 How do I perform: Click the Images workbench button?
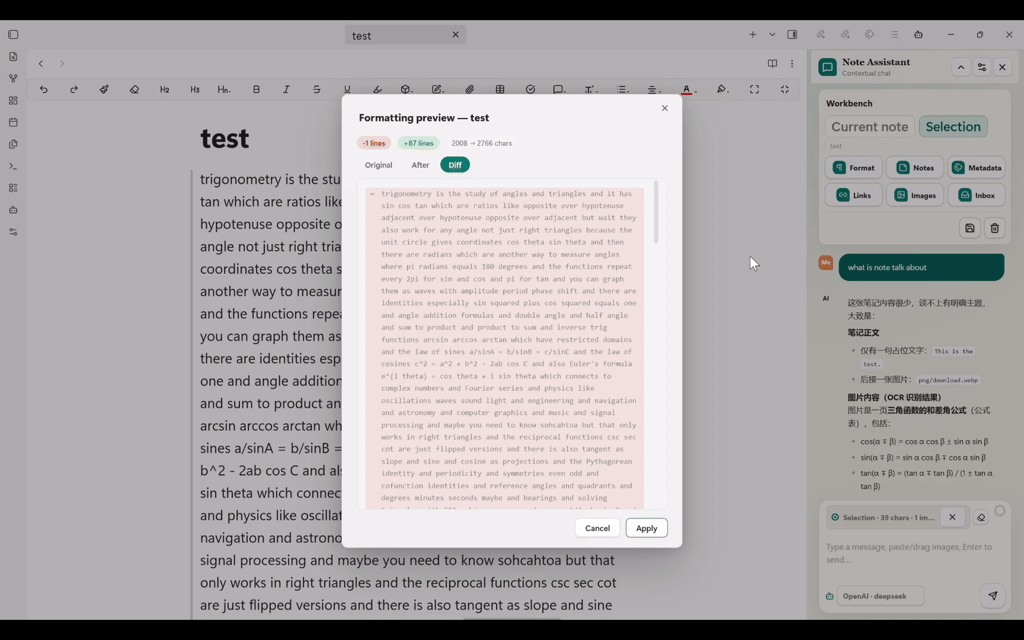point(915,195)
